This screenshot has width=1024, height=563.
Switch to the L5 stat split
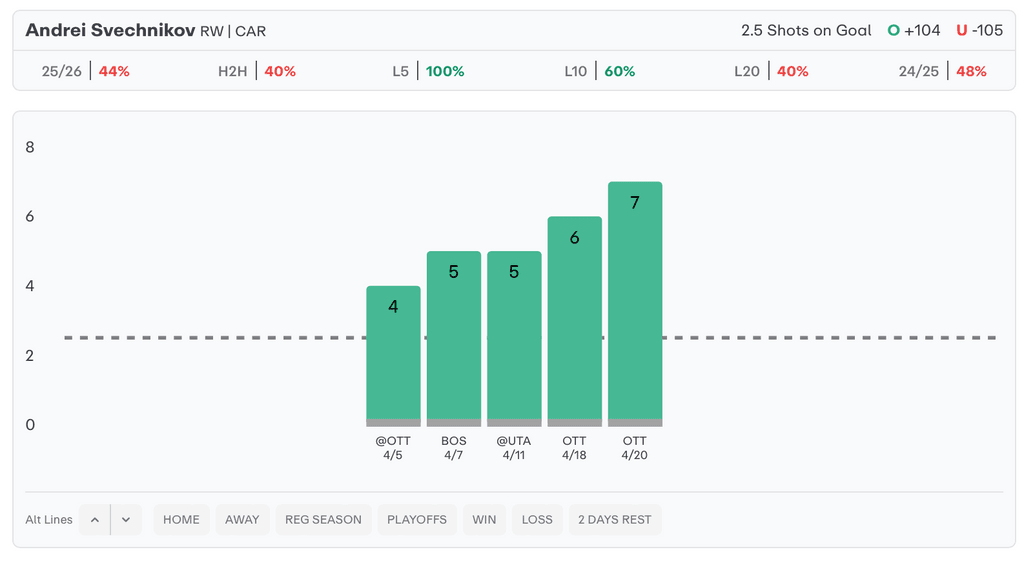click(429, 71)
